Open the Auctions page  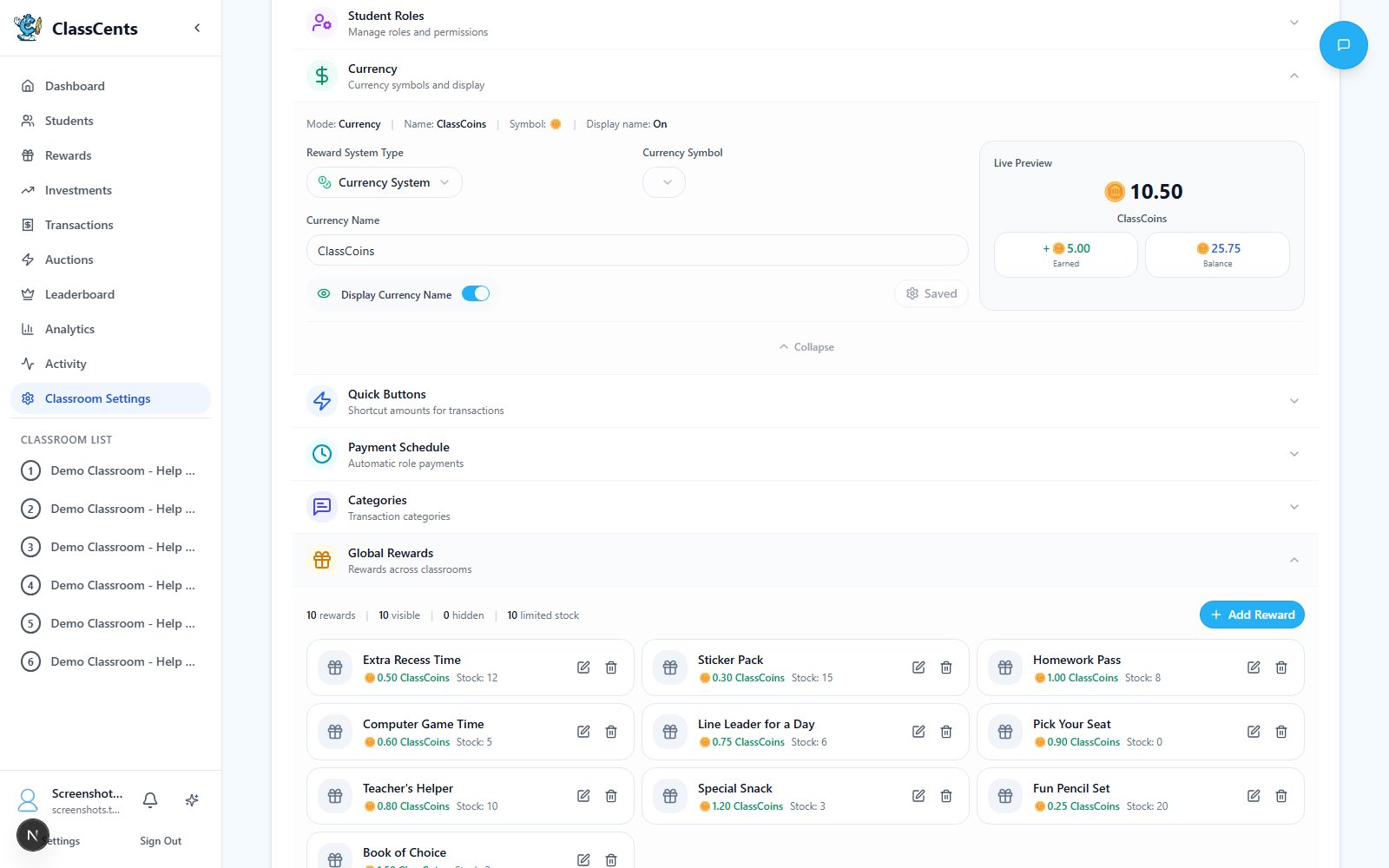pyautogui.click(x=110, y=260)
